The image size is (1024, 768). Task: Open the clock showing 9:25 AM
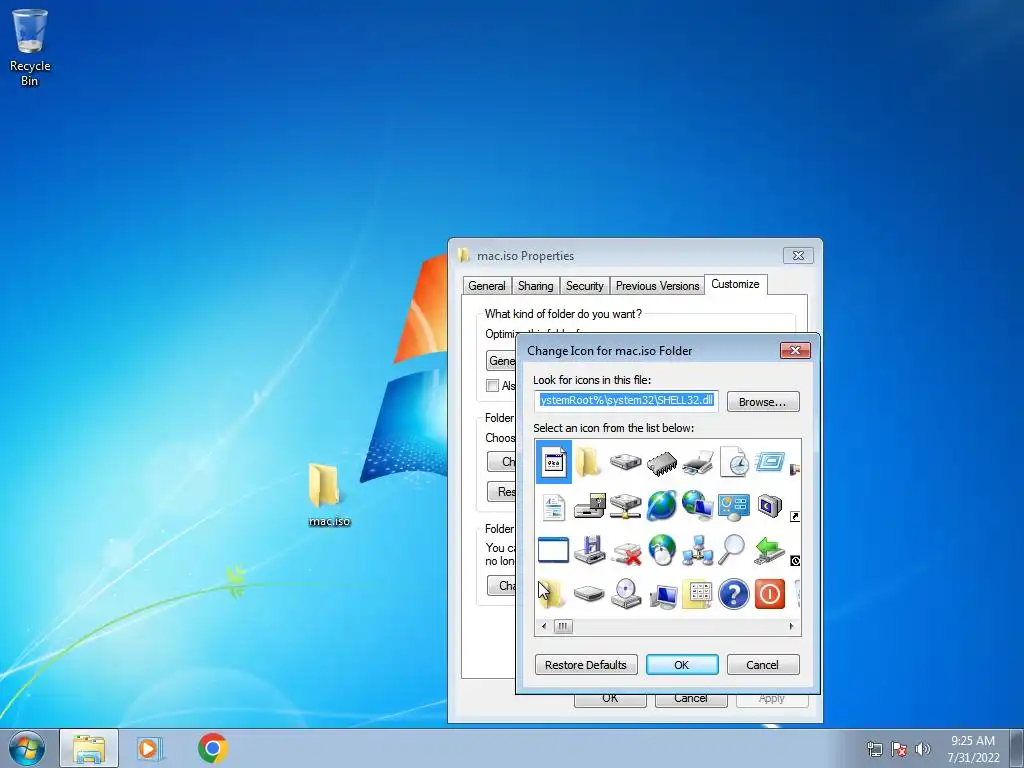click(x=973, y=749)
